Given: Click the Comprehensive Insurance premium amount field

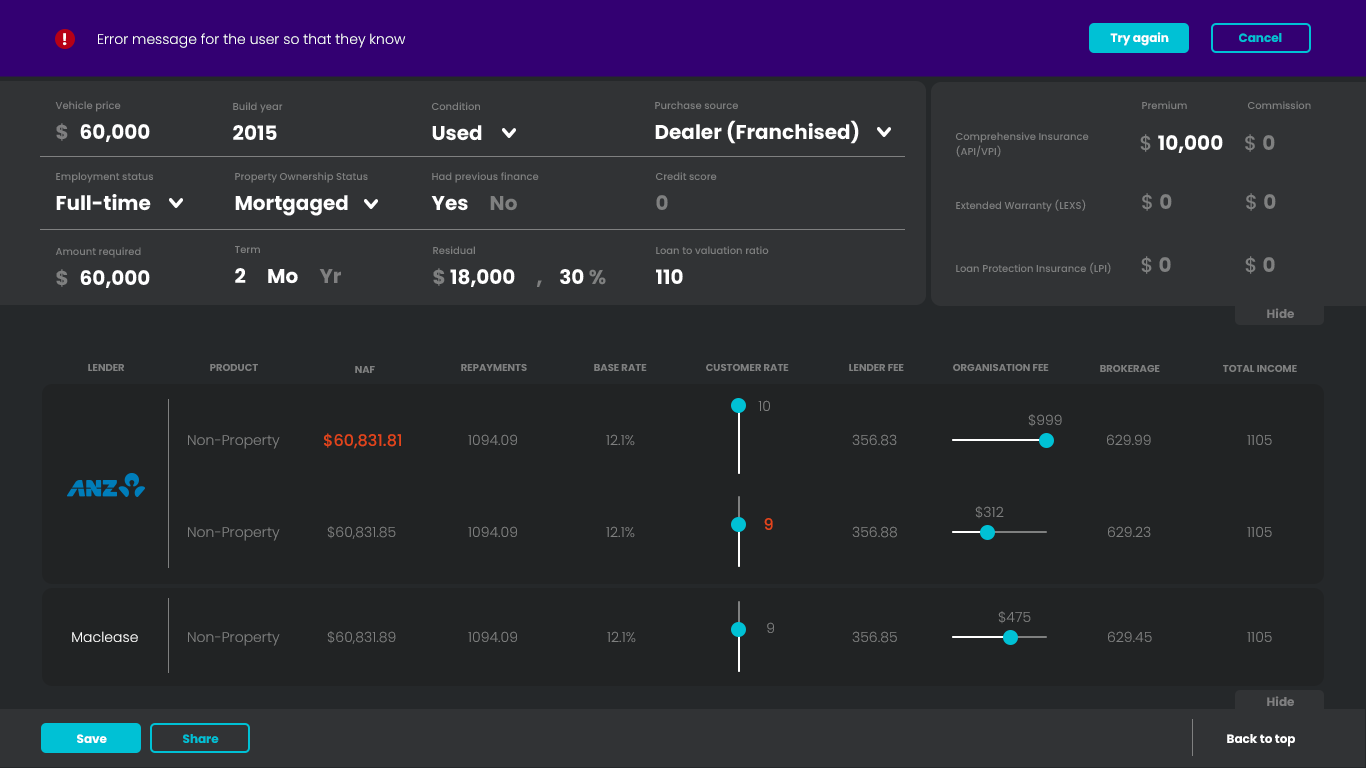Looking at the screenshot, I should point(1189,143).
